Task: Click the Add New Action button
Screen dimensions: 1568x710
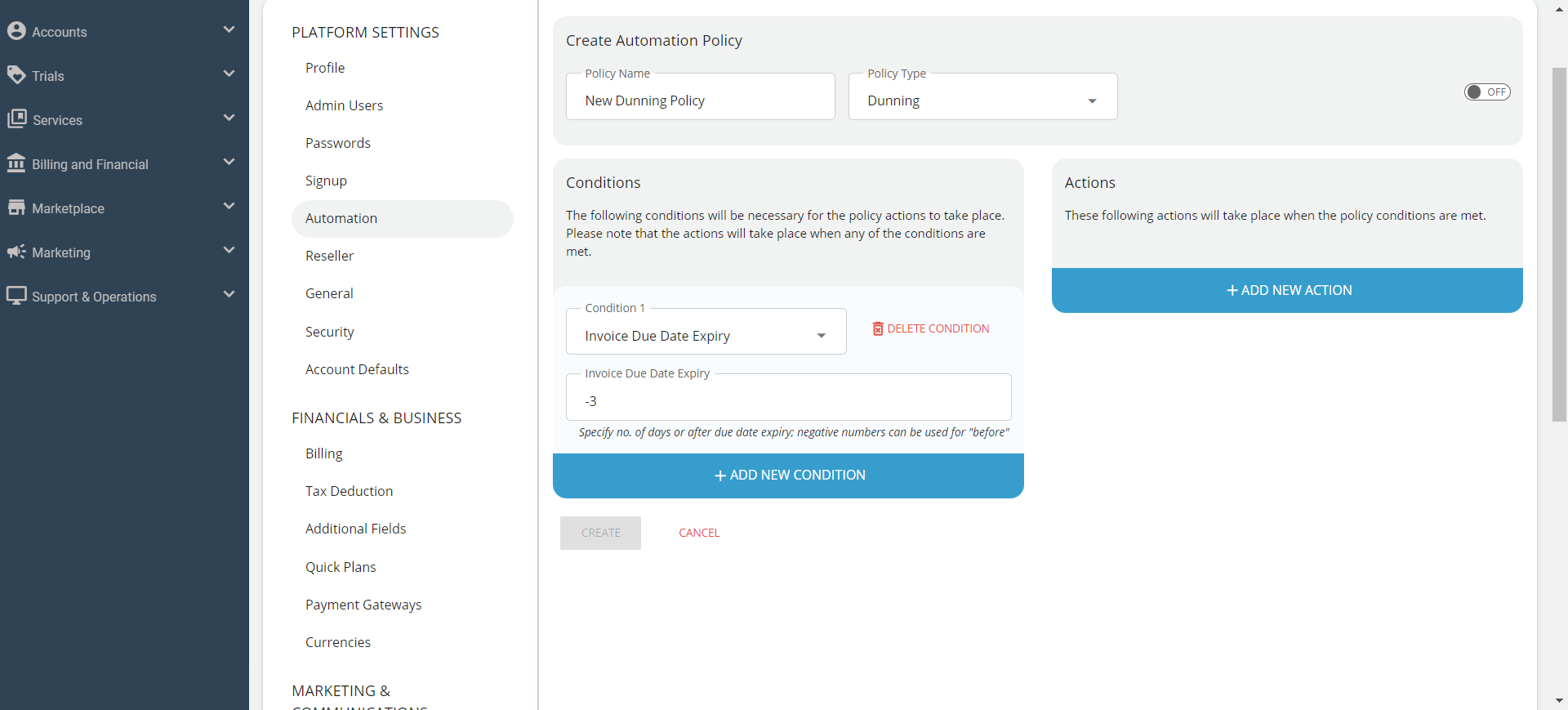Action: pos(1287,291)
